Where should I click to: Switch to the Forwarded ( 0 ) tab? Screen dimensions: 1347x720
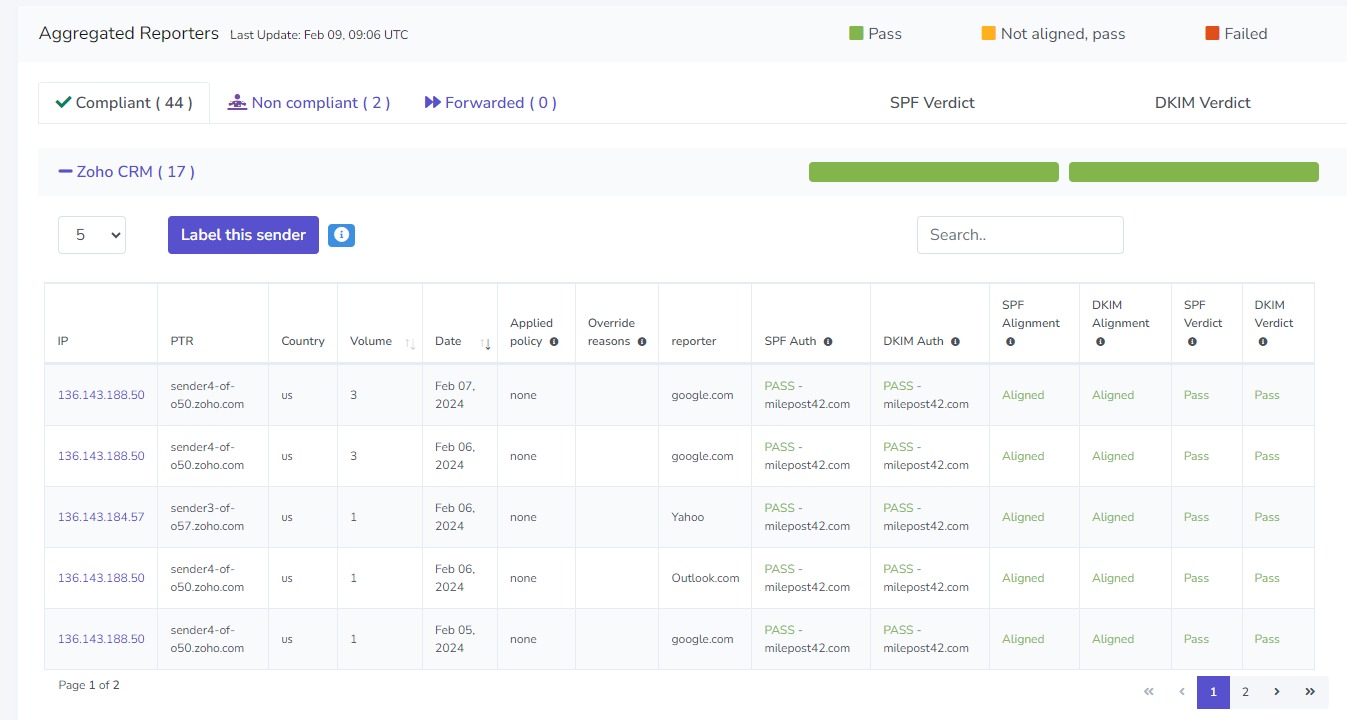[x=491, y=103]
